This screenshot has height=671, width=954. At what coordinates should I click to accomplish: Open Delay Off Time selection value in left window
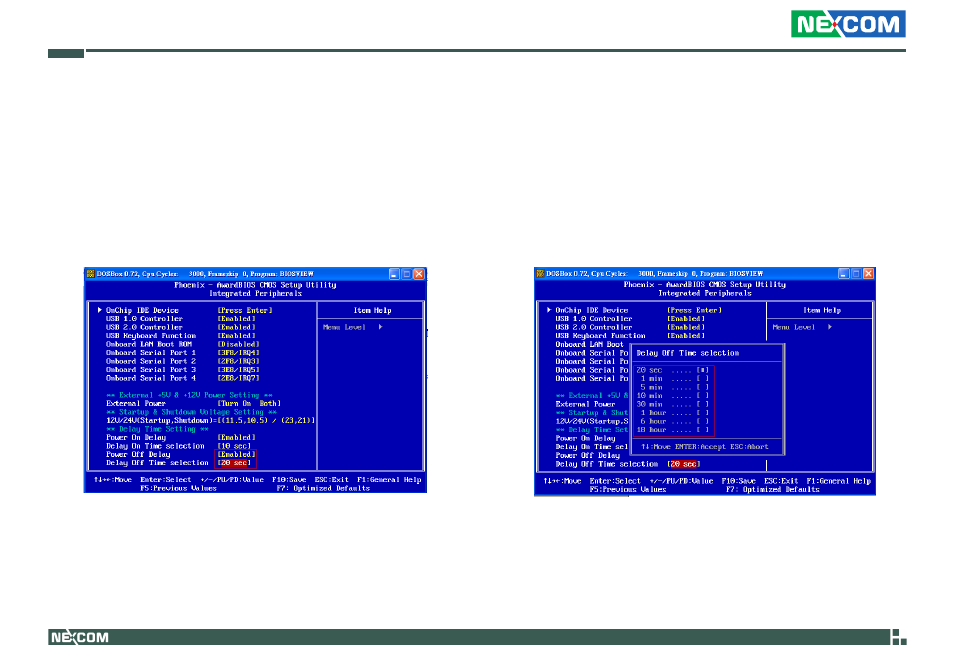236,463
